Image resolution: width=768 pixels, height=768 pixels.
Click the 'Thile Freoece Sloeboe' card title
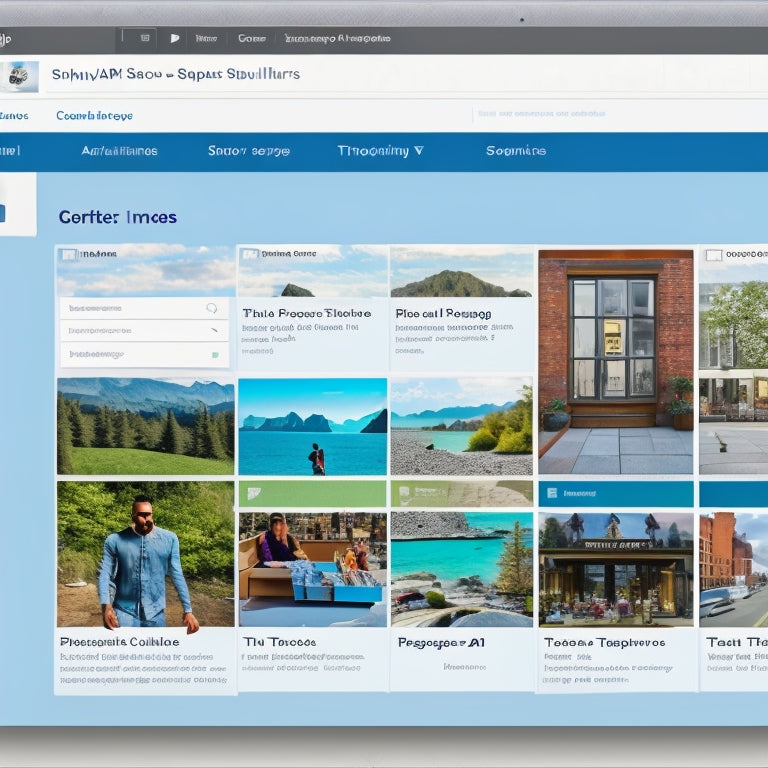tap(306, 313)
